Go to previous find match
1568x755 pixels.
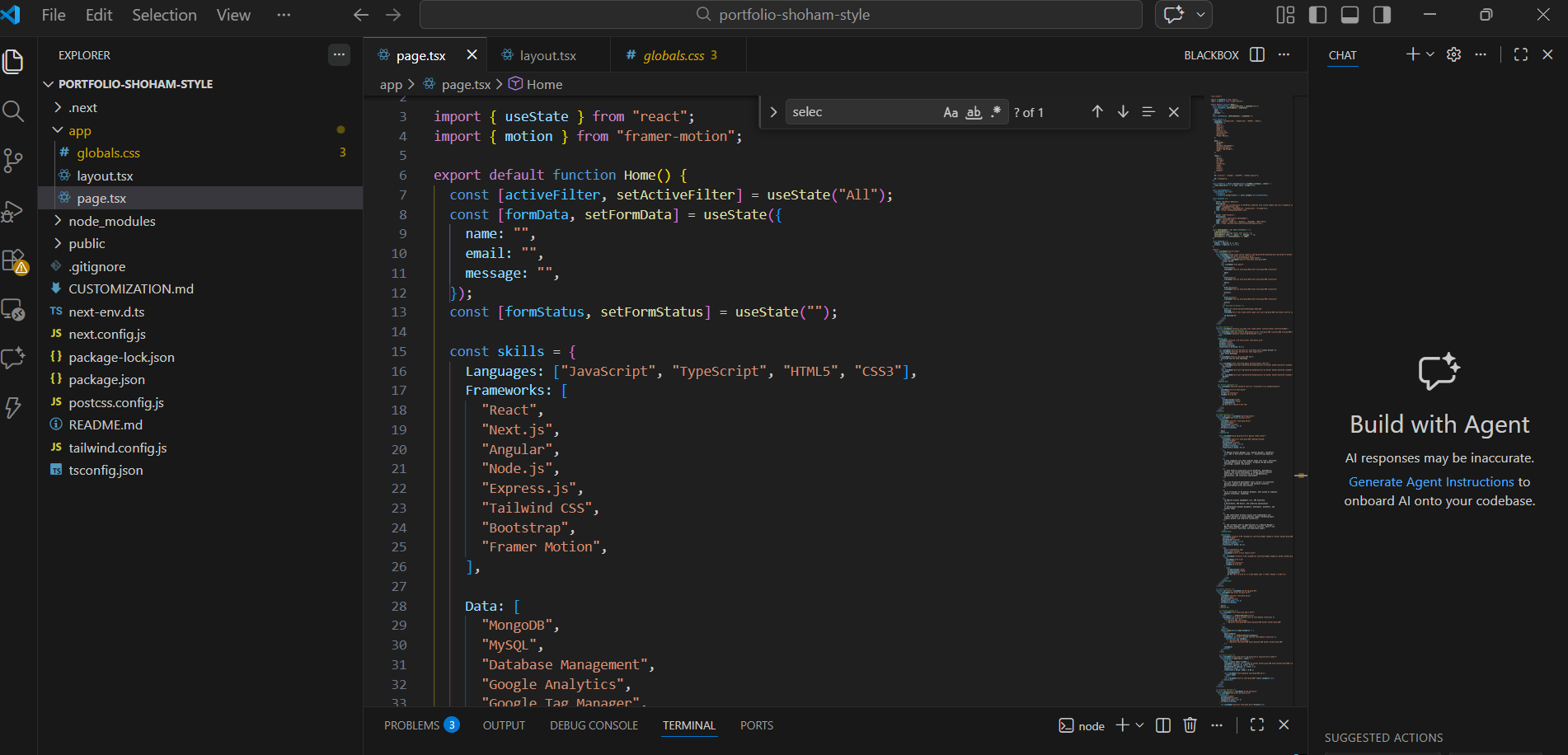pyautogui.click(x=1097, y=111)
